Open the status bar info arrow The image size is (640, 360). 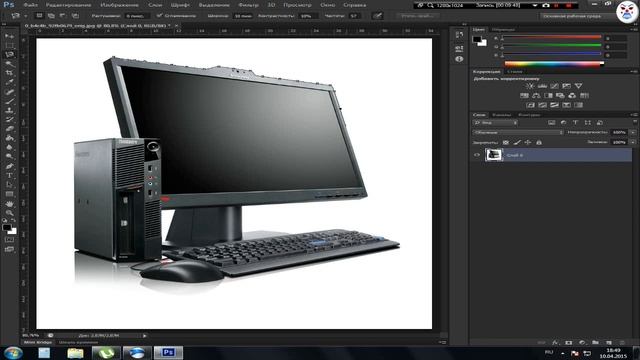click(x=144, y=336)
